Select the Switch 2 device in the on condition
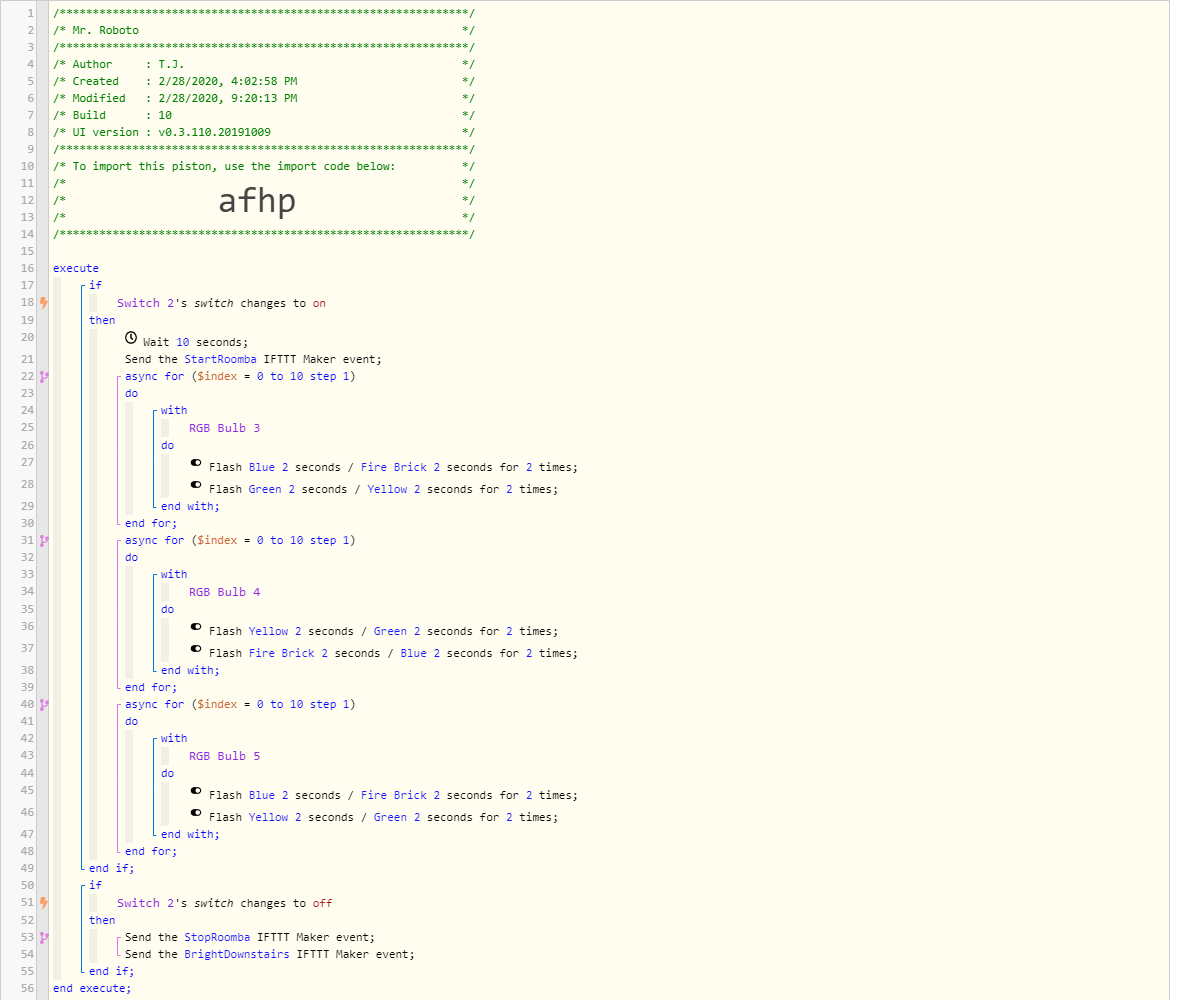The width and height of the screenshot is (1178, 1000). click(x=146, y=304)
